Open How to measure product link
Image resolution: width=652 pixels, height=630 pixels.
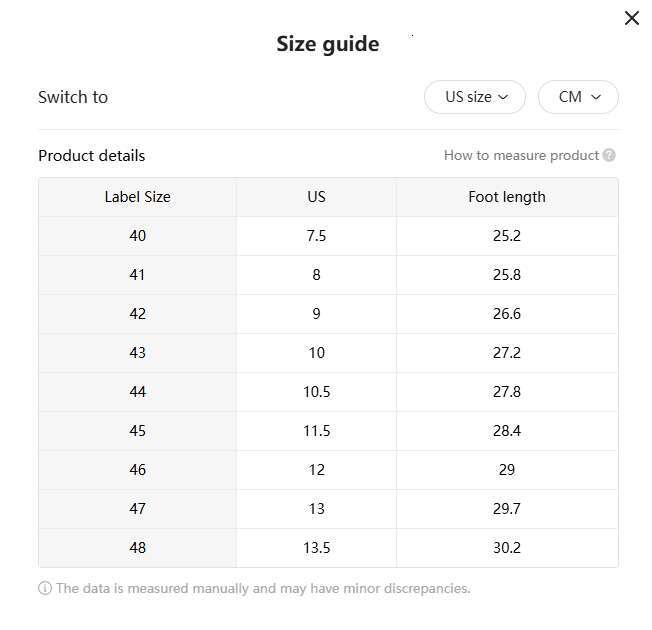pyautogui.click(x=521, y=155)
